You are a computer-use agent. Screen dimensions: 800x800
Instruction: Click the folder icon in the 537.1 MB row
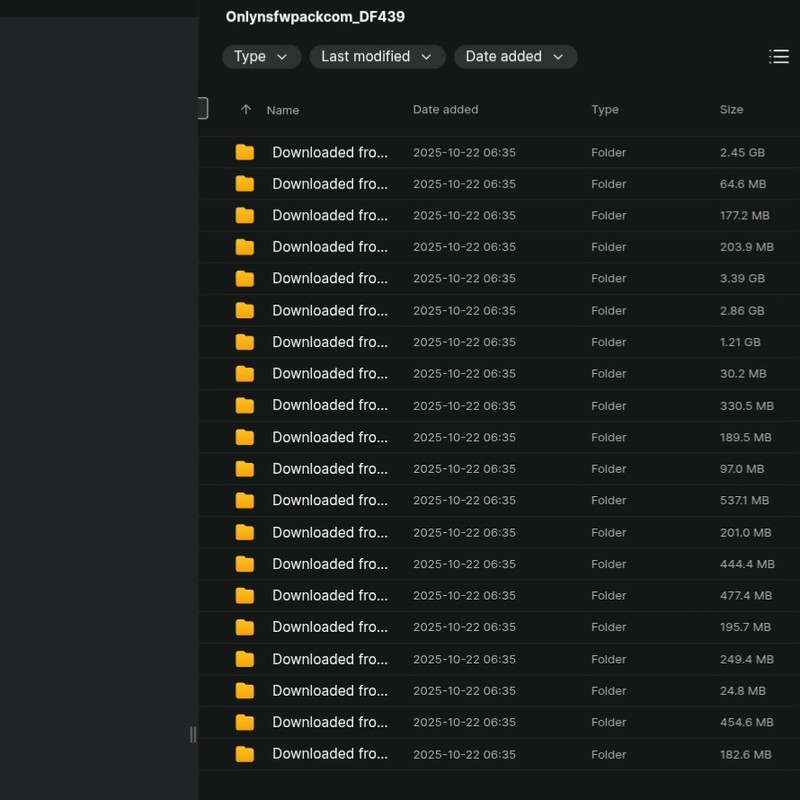coord(245,500)
